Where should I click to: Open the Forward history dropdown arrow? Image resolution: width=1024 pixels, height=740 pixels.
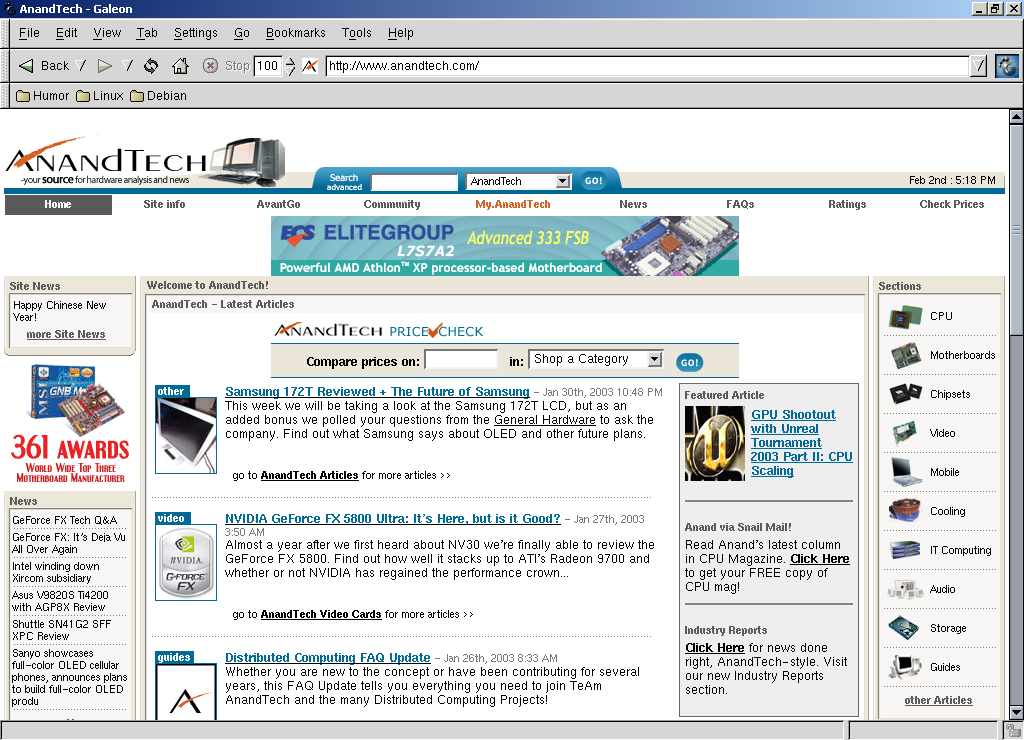128,65
